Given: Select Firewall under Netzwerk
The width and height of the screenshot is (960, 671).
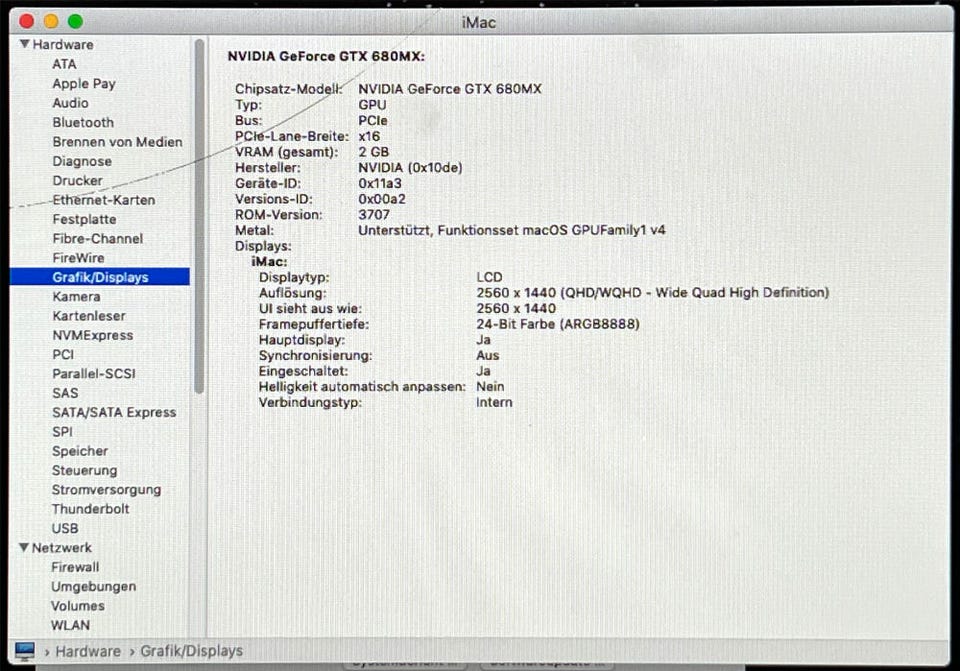Looking at the screenshot, I should [x=75, y=567].
